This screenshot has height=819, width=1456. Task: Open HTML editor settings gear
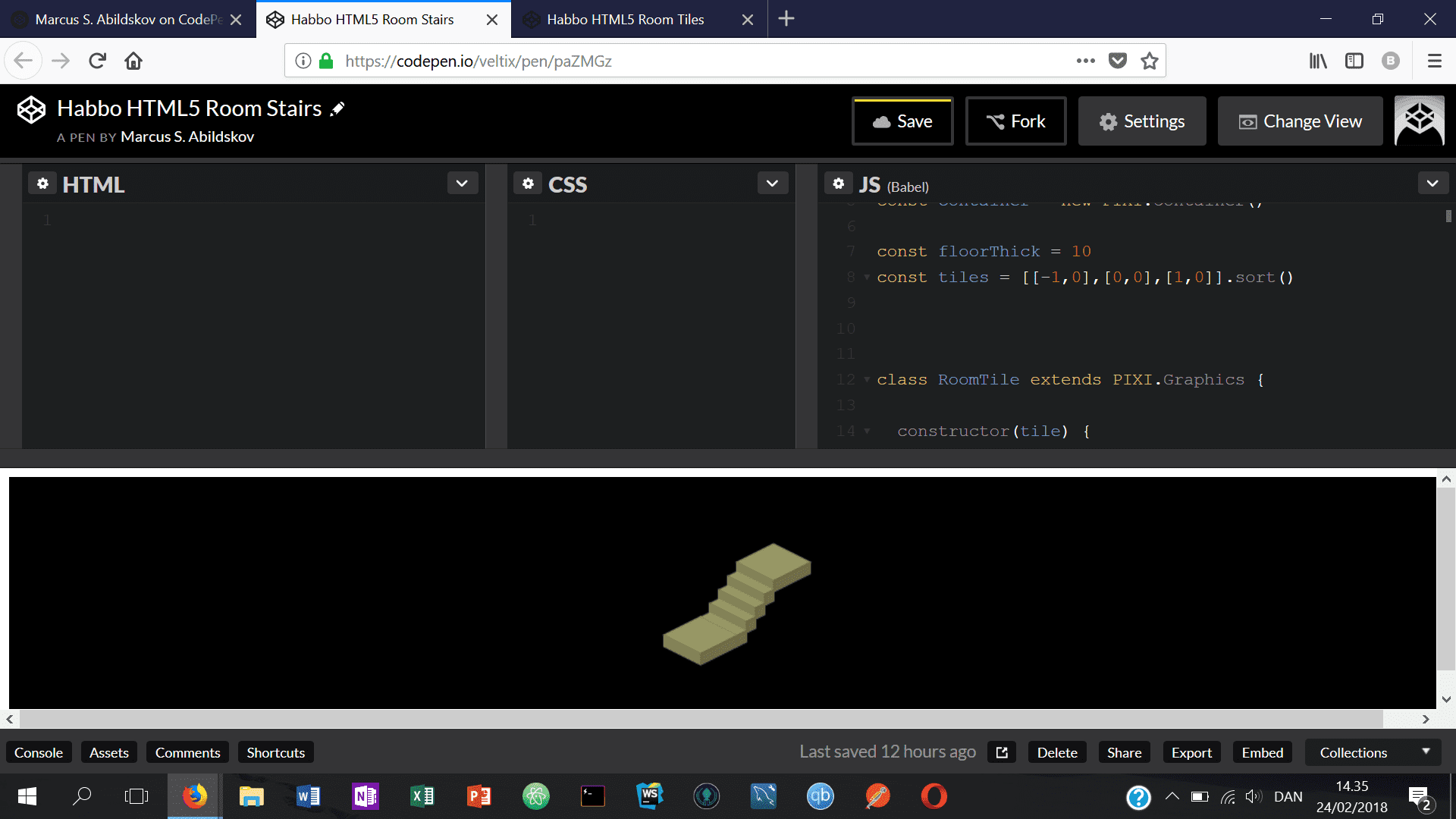click(x=42, y=184)
